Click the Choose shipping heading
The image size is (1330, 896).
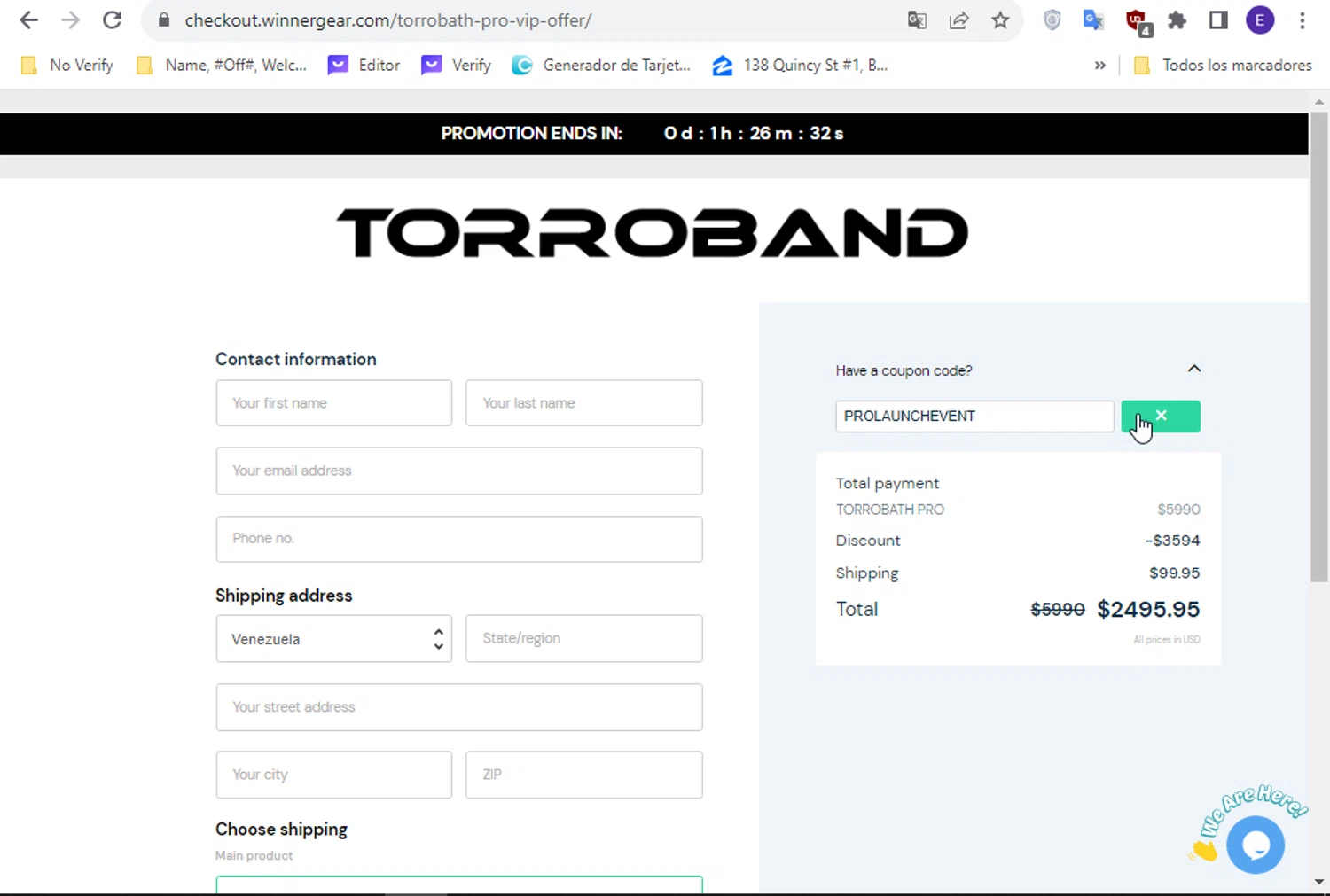(281, 830)
